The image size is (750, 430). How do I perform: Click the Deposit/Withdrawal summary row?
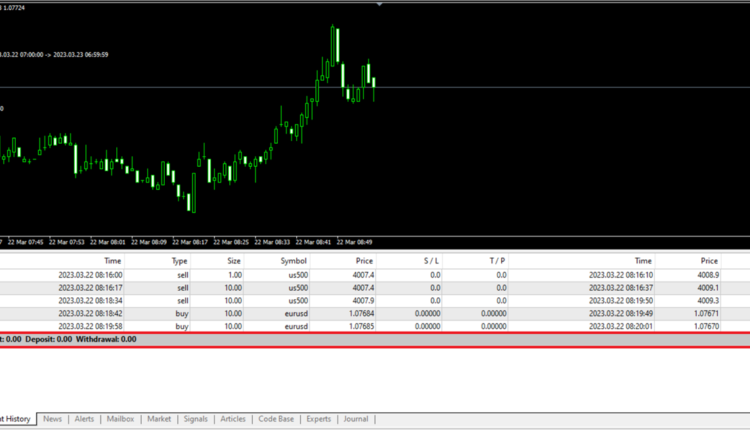300,339
